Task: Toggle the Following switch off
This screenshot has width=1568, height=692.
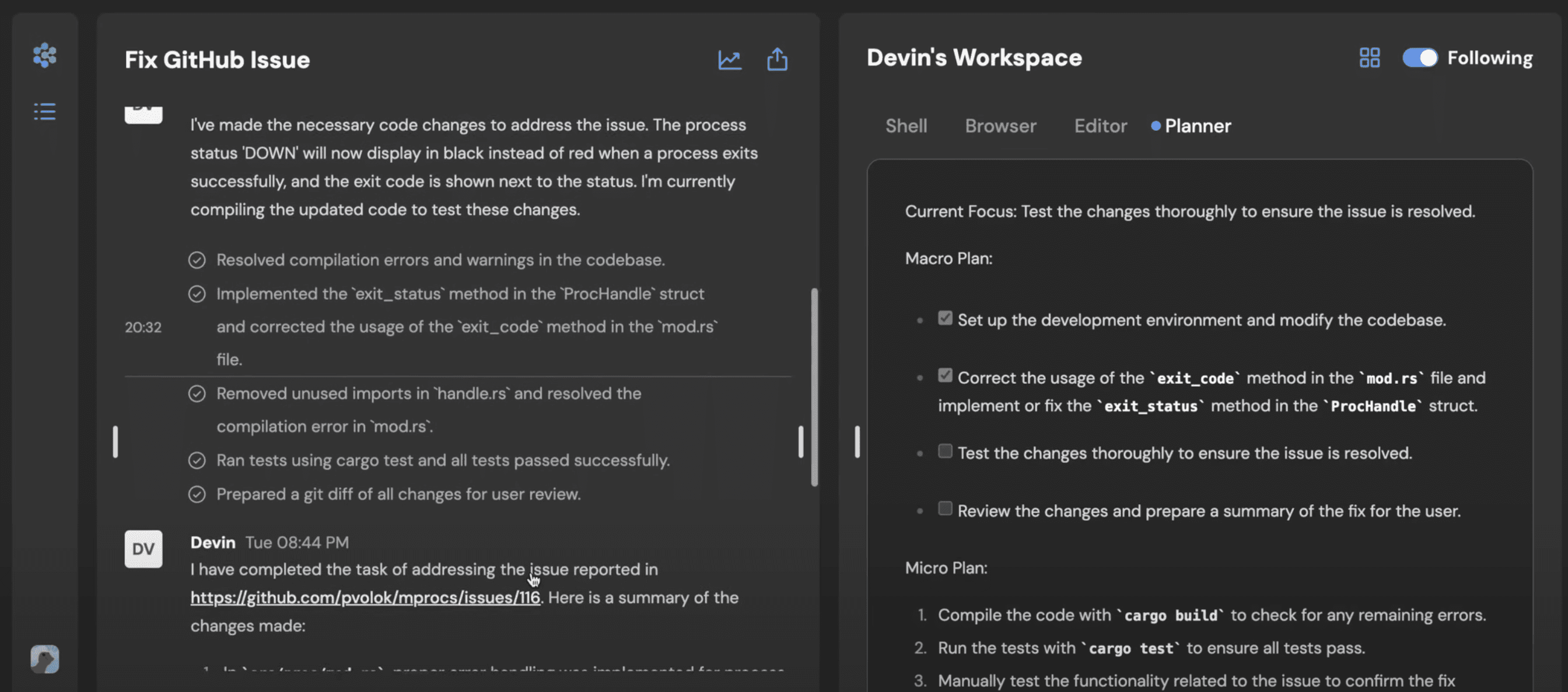Action: pyautogui.click(x=1419, y=58)
